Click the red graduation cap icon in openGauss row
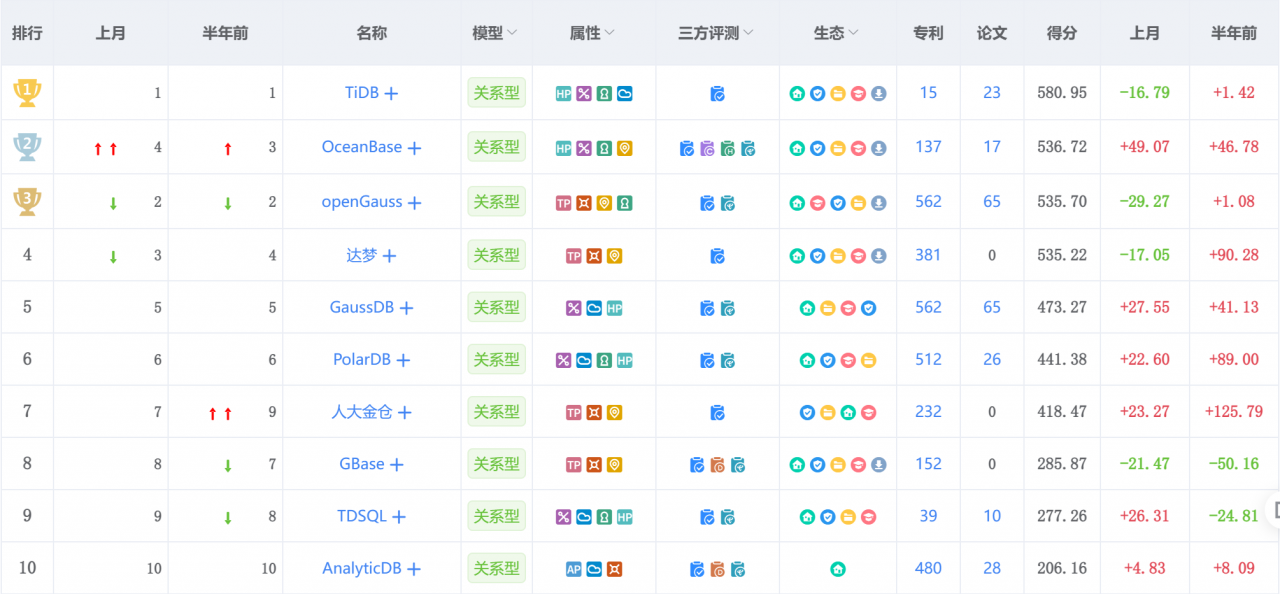 [x=817, y=203]
